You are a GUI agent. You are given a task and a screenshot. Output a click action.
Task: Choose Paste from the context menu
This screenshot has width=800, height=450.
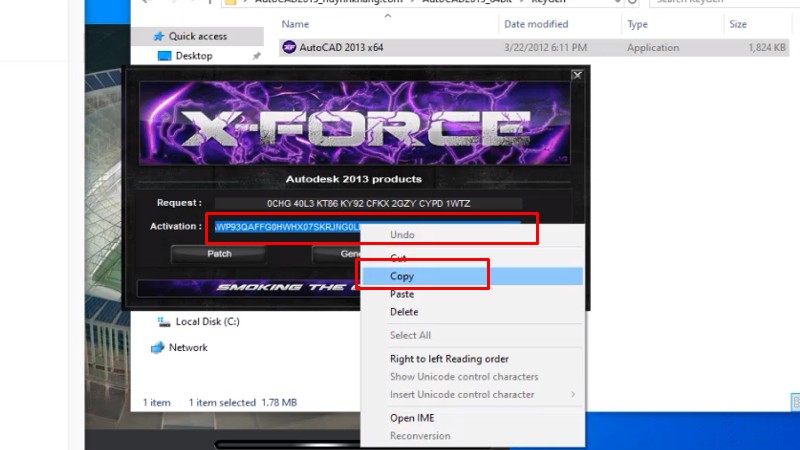pos(402,294)
